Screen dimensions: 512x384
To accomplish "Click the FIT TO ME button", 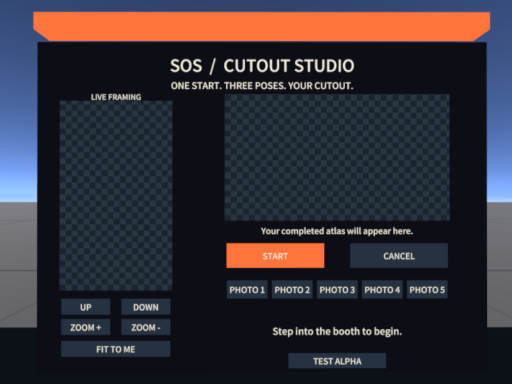I will point(116,349).
